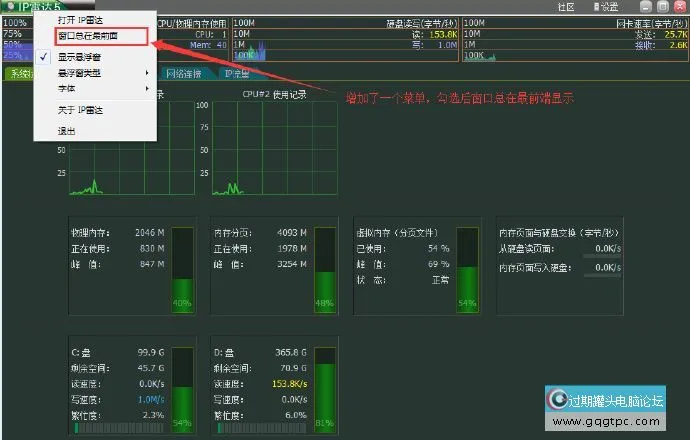Click the physical memory 40% usage bar
The width and height of the screenshot is (690, 440).
point(182,268)
